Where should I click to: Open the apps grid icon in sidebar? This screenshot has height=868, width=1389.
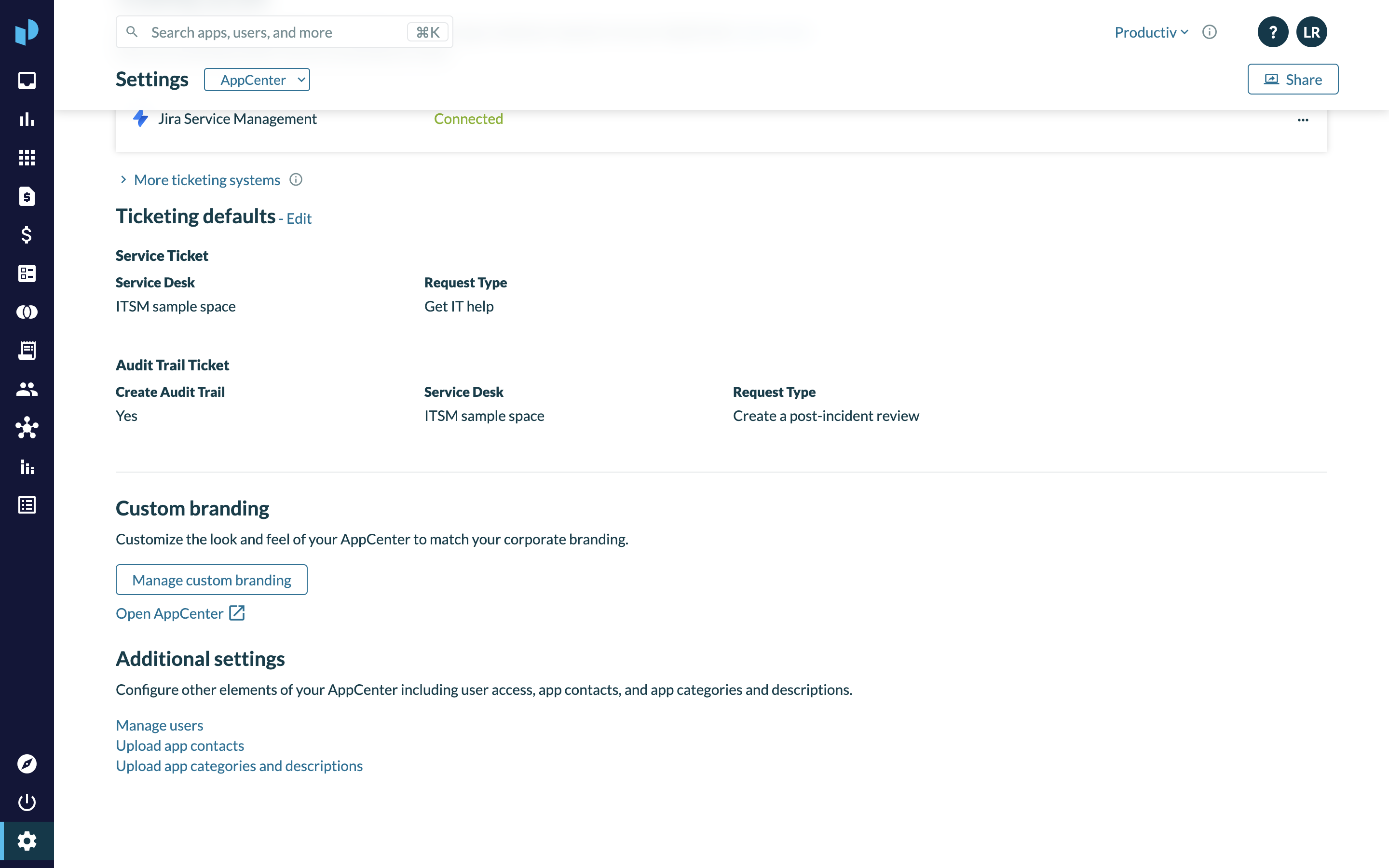pos(27,157)
